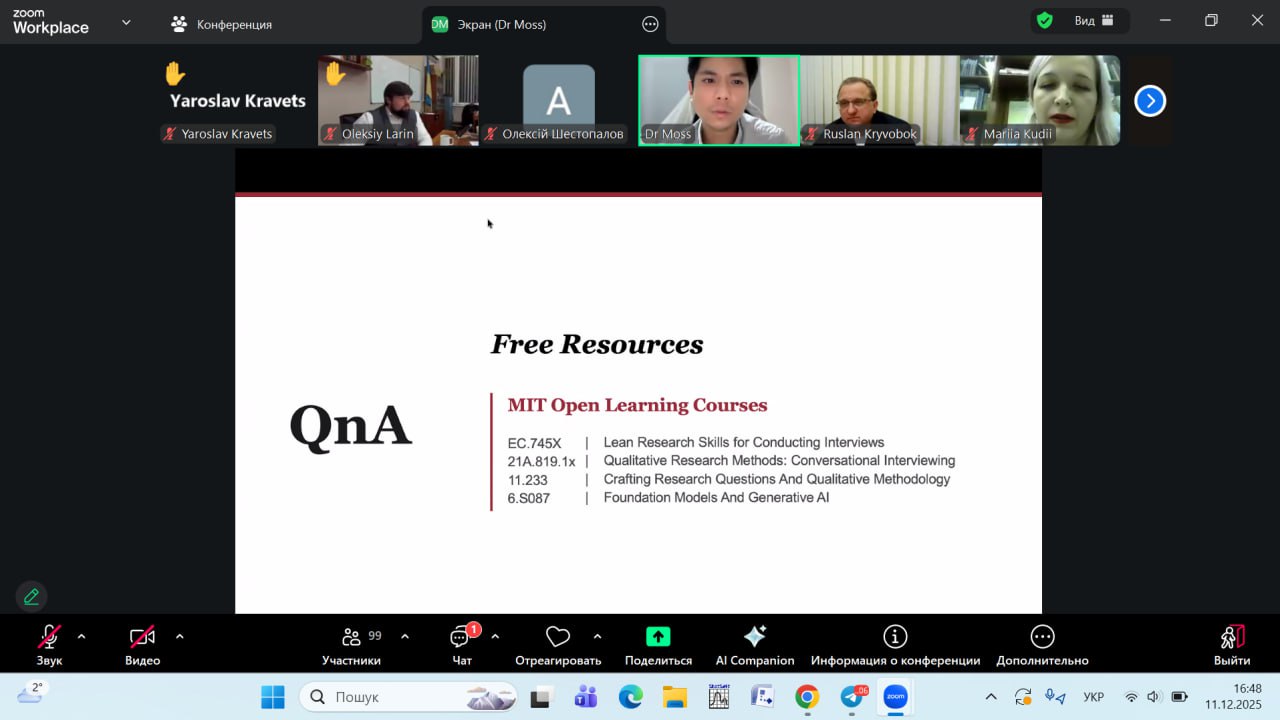Click the green Share screen icon

pyautogui.click(x=658, y=637)
